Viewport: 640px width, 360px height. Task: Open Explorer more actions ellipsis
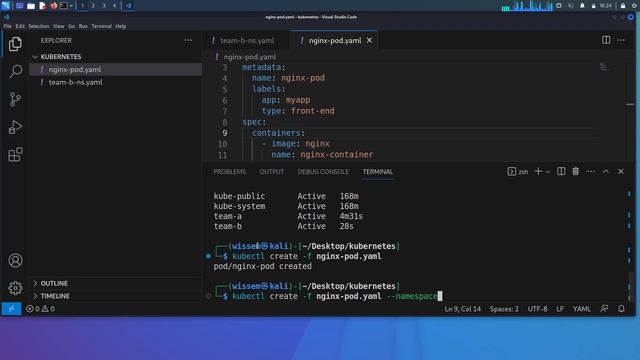[188, 40]
